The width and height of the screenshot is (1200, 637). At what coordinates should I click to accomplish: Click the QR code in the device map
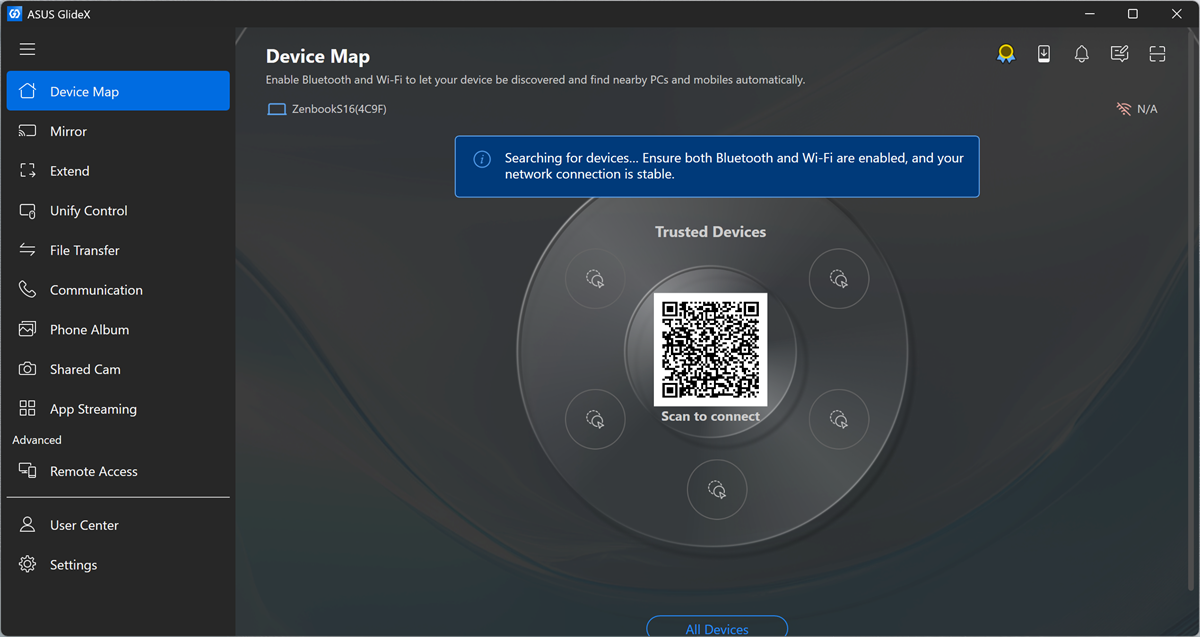click(710, 349)
